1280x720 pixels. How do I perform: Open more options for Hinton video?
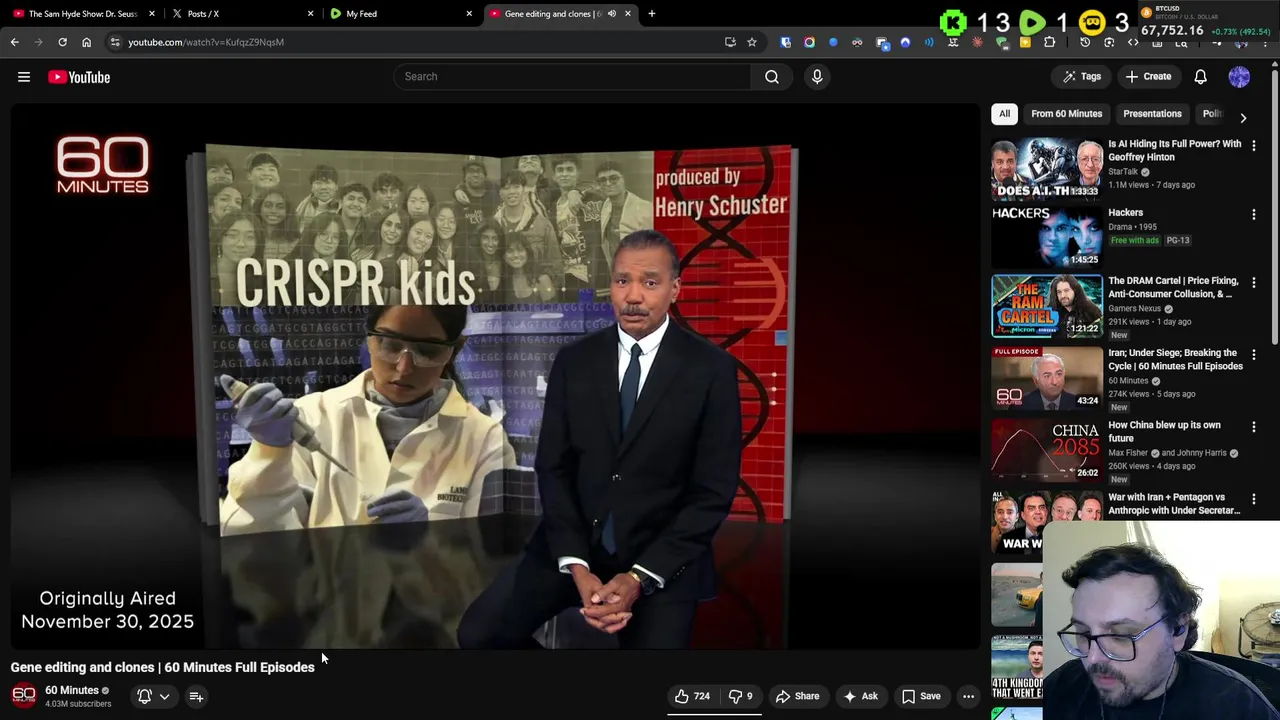[x=1253, y=146]
